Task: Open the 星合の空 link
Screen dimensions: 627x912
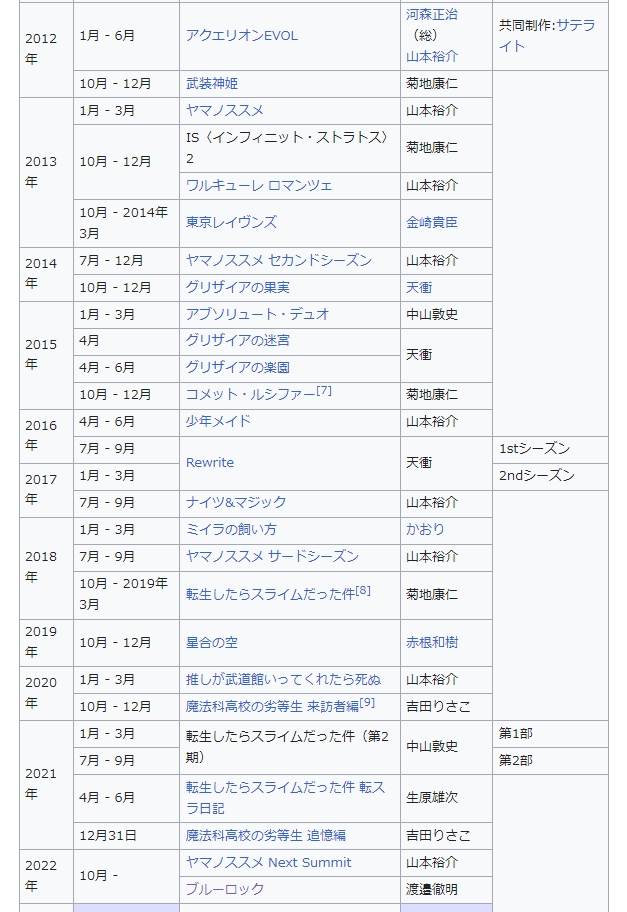Action: pos(212,643)
